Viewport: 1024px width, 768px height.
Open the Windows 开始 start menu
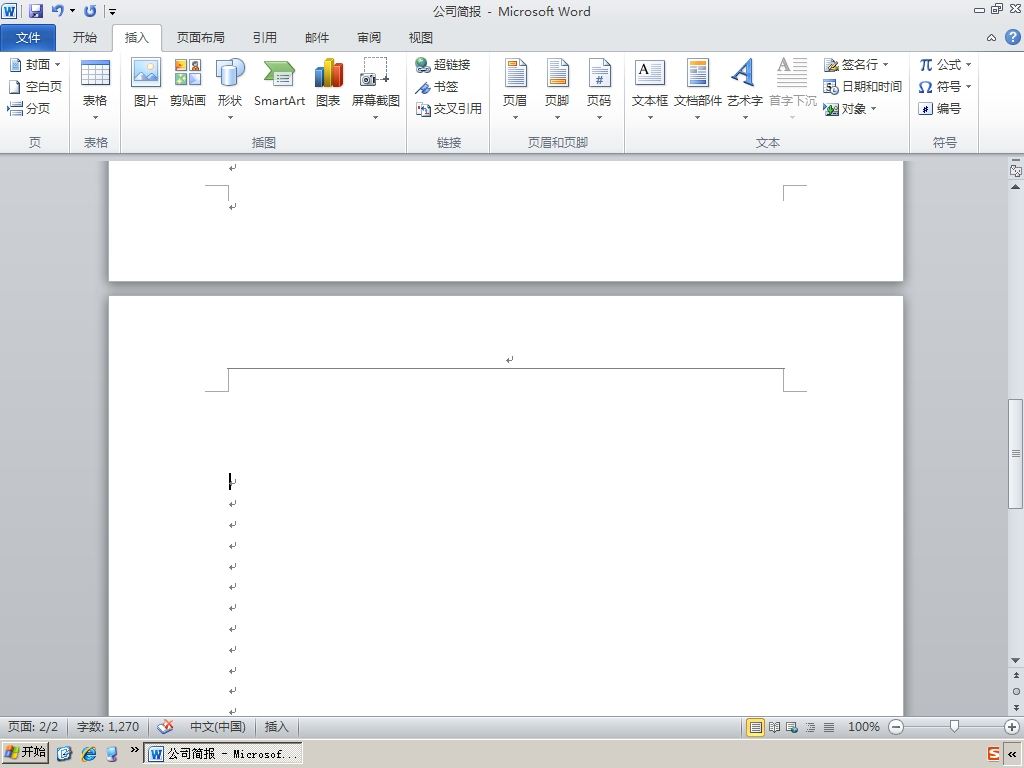[25, 753]
